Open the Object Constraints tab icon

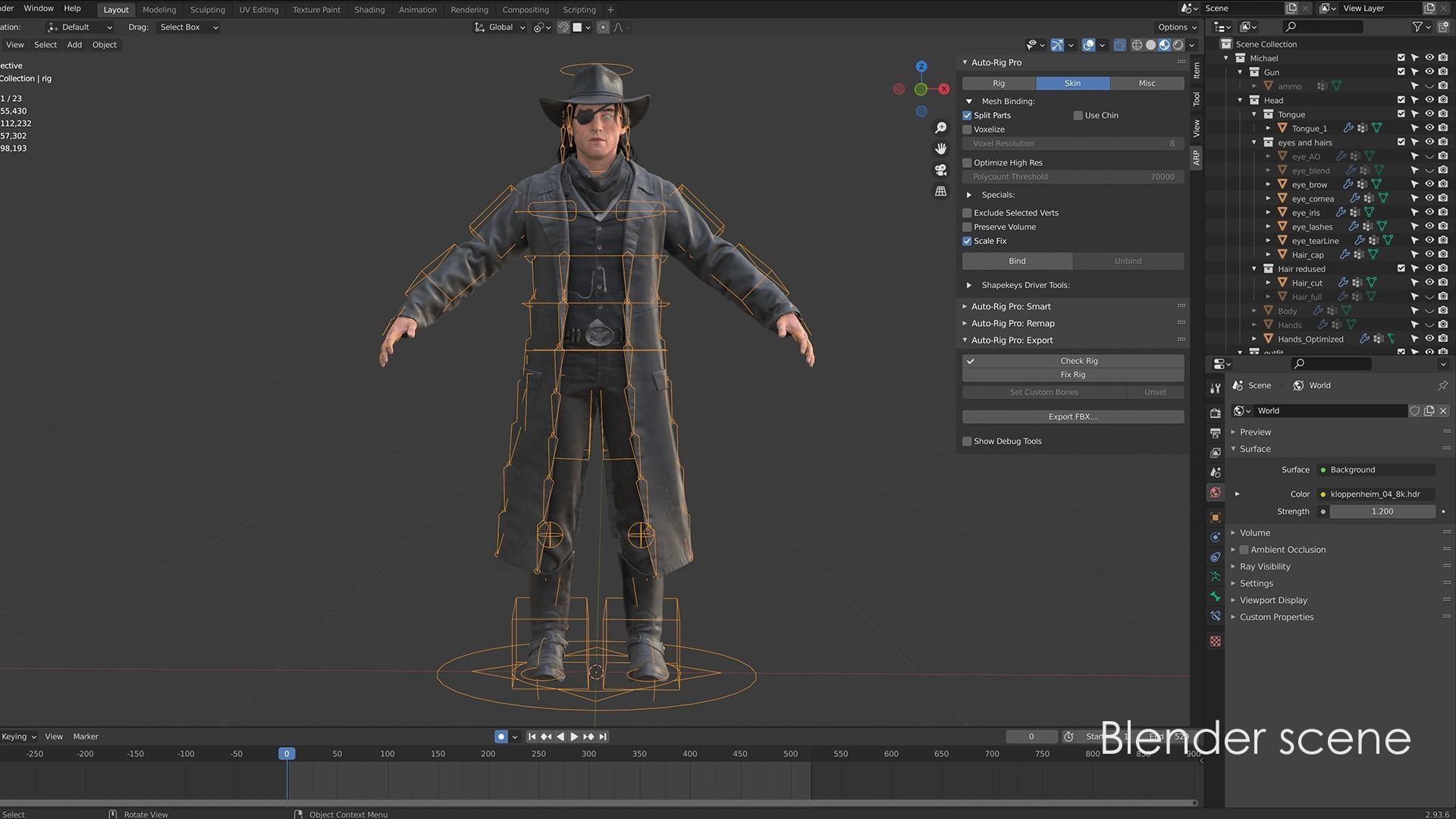point(1216,557)
